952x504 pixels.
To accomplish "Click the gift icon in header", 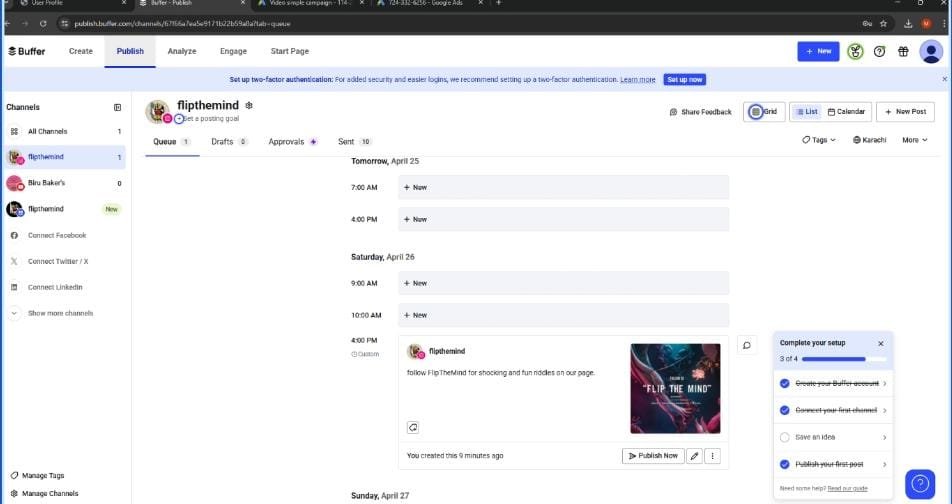I will point(904,51).
